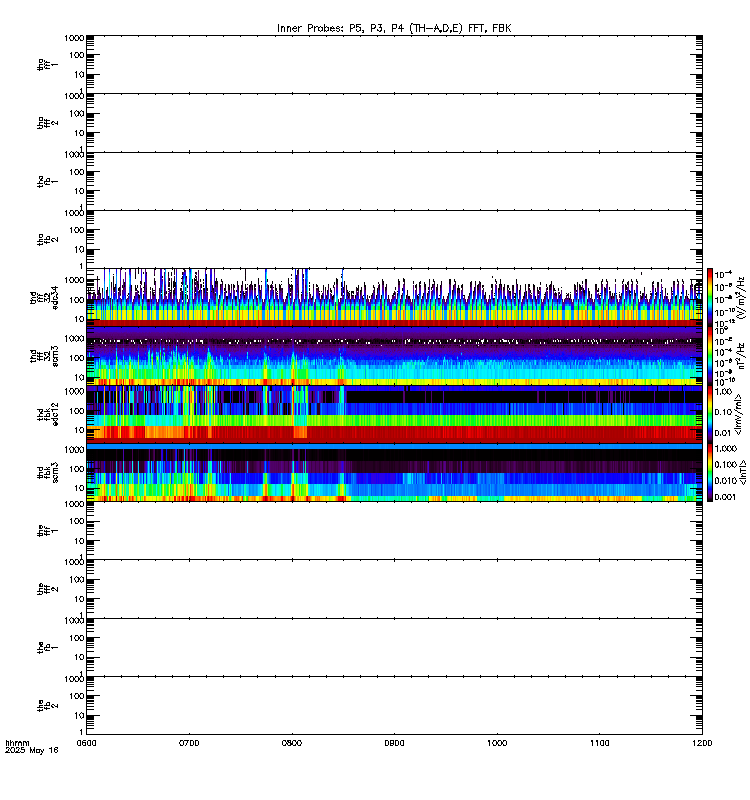Click the 'thd fbk edc12' panel label
The image size is (750, 800).
pyautogui.click(x=47, y=414)
